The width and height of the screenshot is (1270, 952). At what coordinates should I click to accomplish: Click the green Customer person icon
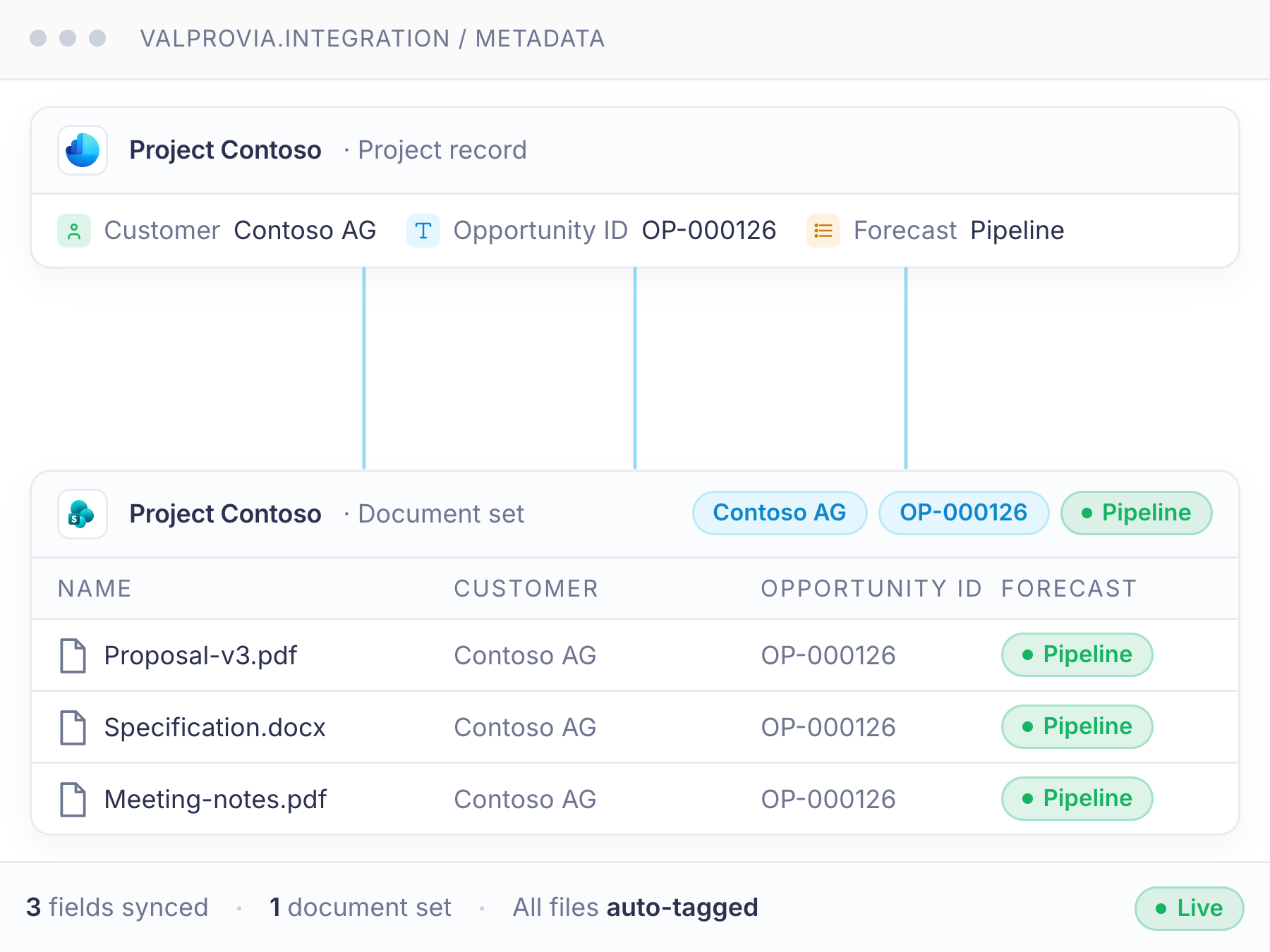(x=74, y=231)
